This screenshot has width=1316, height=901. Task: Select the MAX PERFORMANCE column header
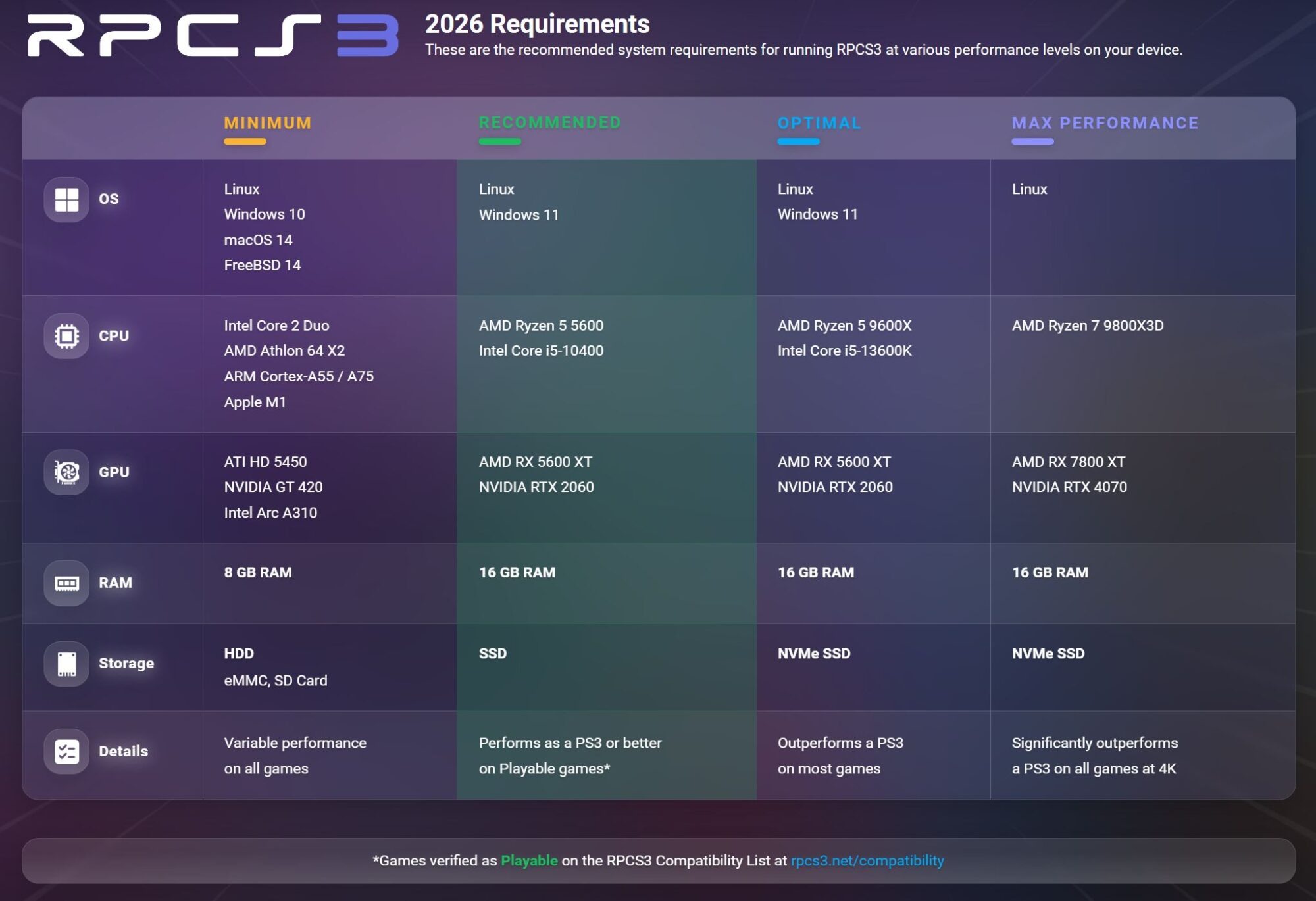coord(1105,123)
